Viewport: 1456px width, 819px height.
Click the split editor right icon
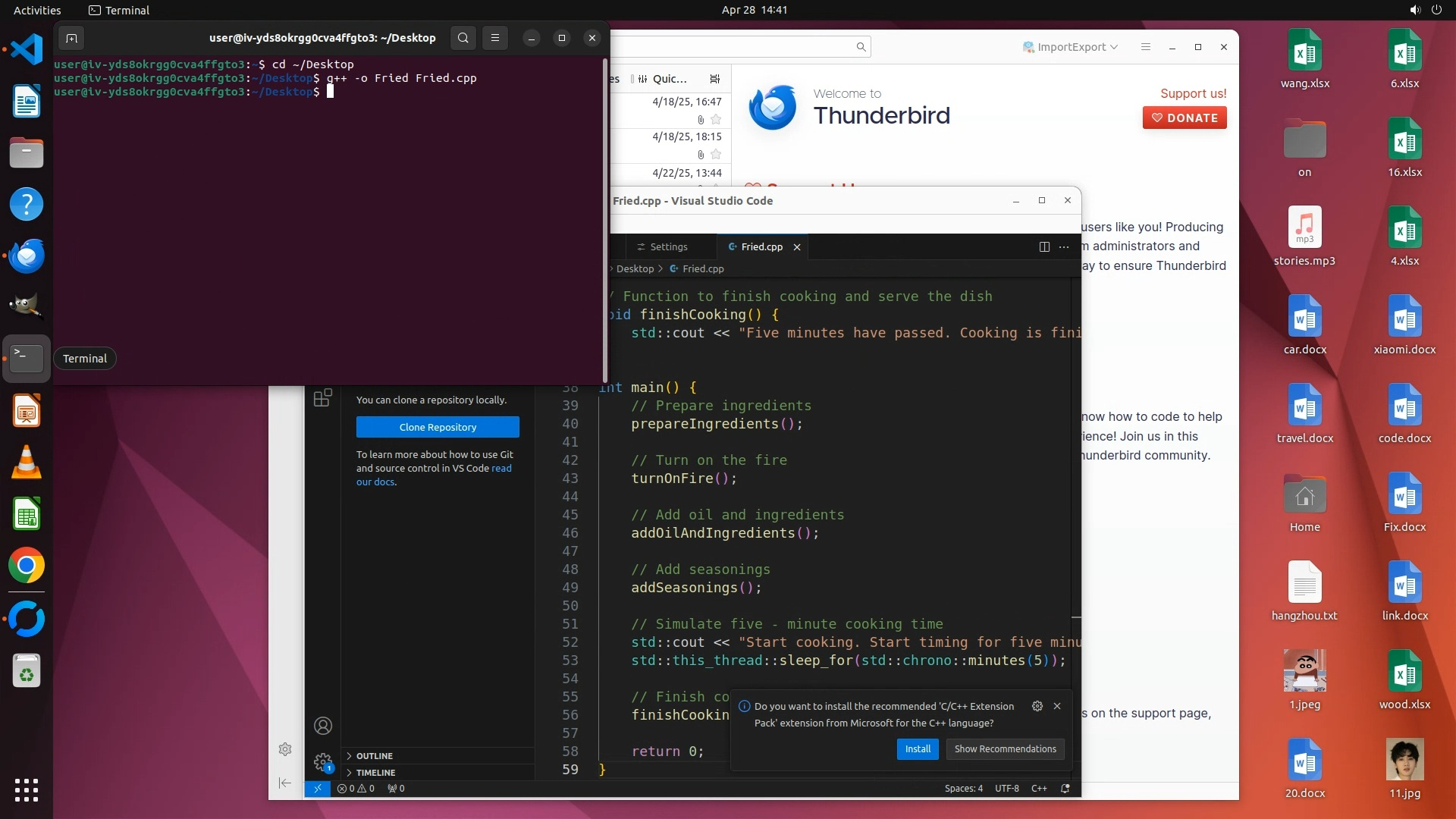[x=1044, y=246]
